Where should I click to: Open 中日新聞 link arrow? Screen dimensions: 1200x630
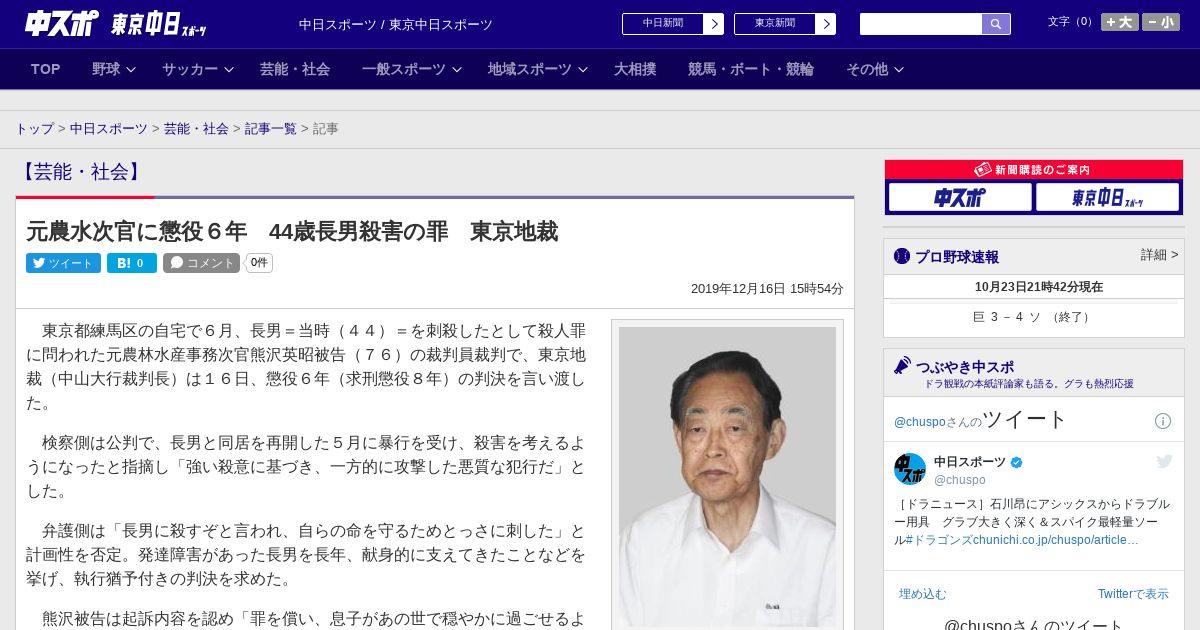(x=713, y=24)
